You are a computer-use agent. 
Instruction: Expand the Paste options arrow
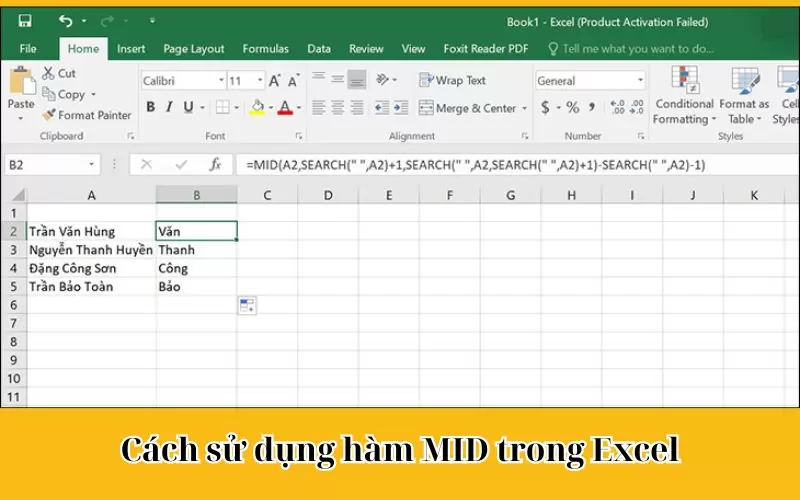[21, 118]
